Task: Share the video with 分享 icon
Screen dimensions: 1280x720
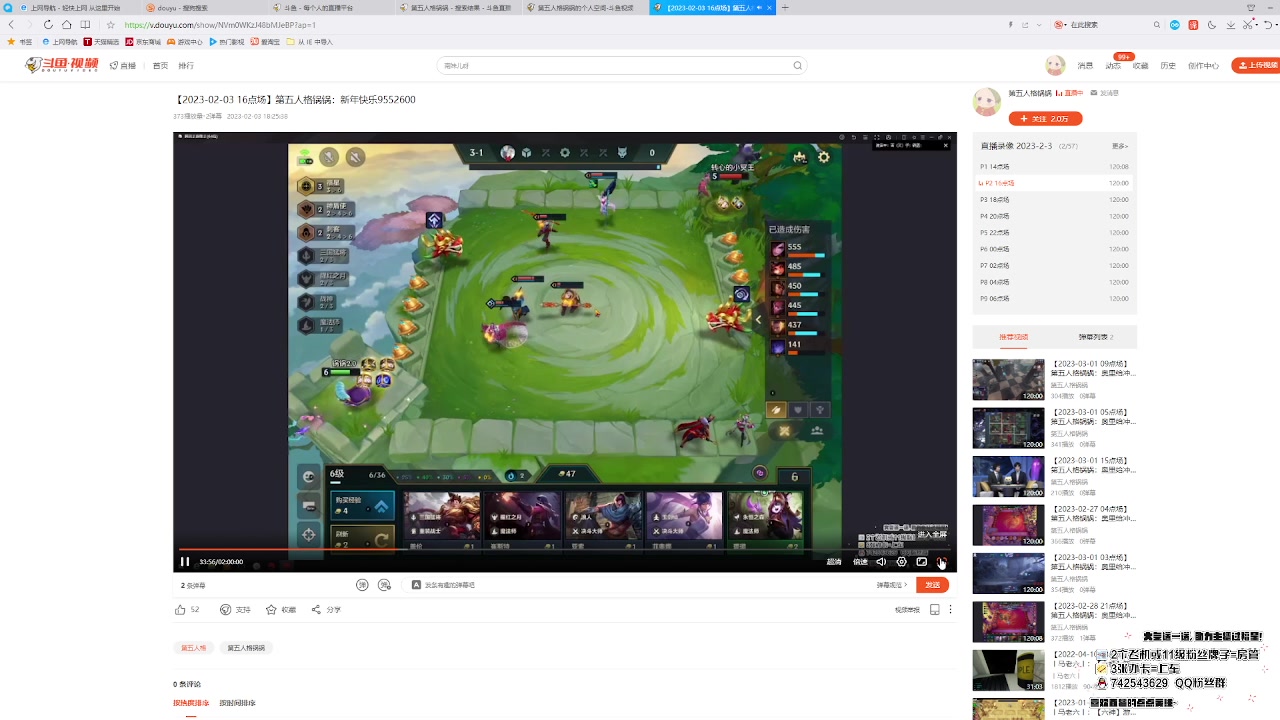Action: 316,609
